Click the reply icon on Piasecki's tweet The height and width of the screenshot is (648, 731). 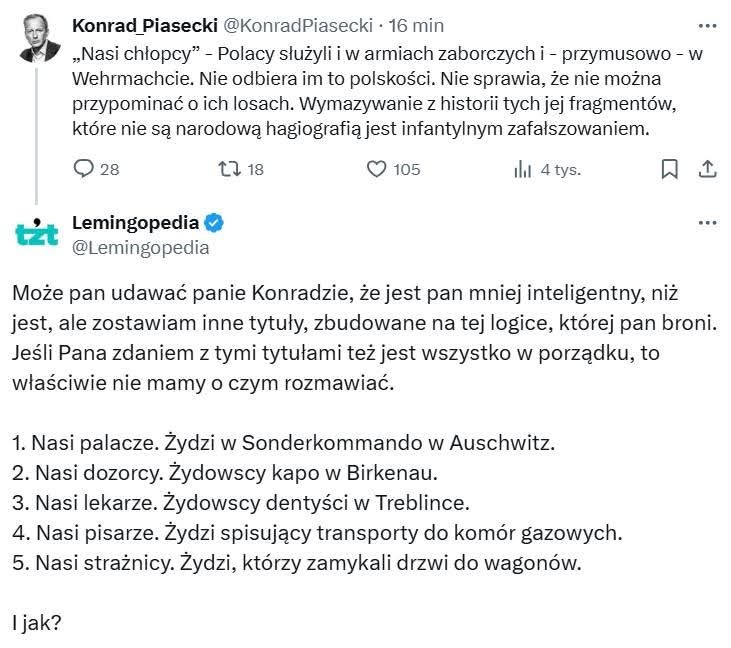pyautogui.click(x=84, y=170)
